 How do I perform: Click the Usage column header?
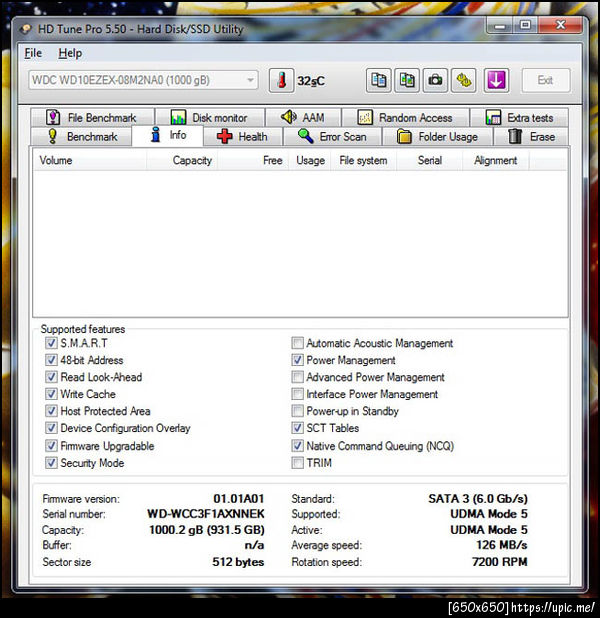(311, 160)
